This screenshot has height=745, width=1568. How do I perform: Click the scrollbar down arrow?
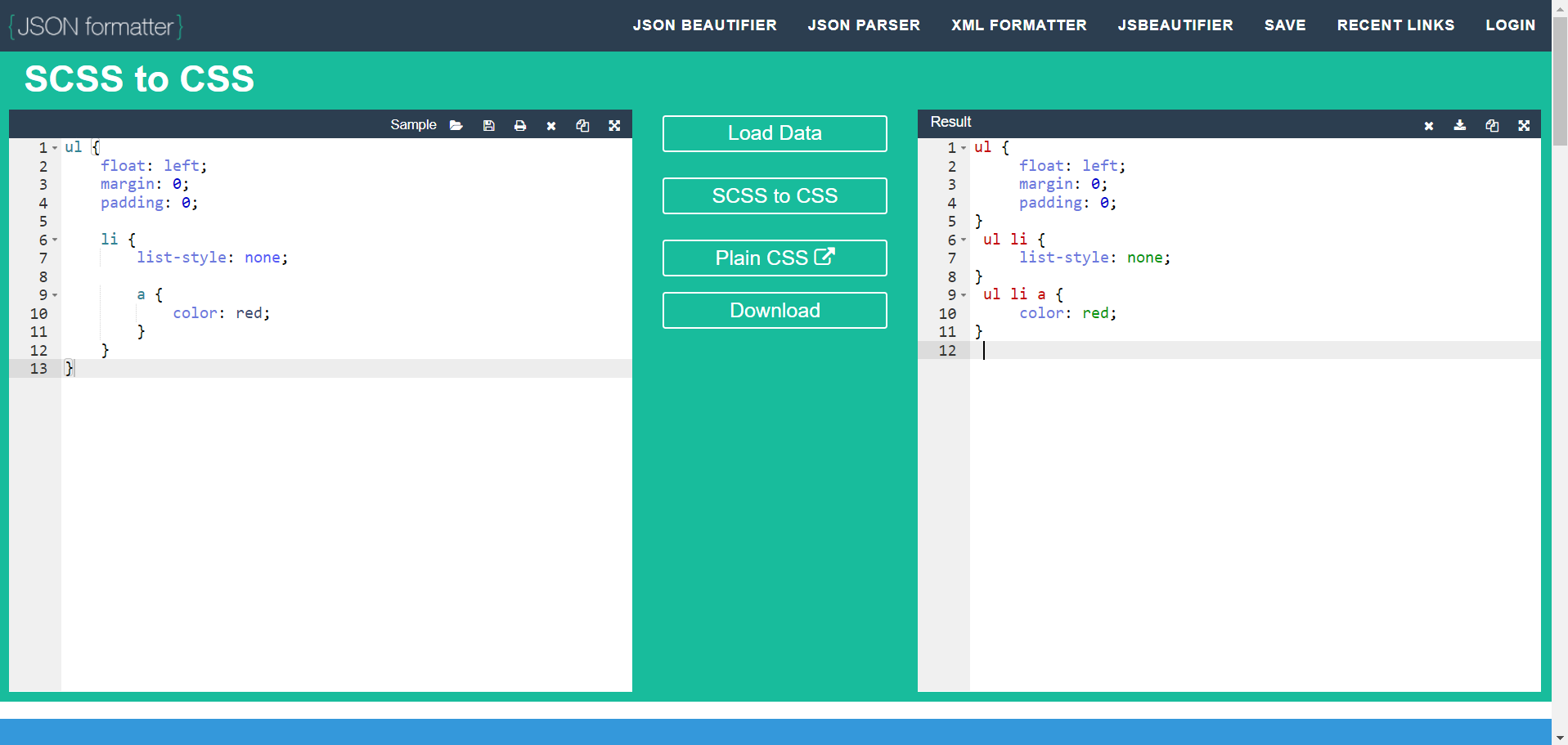[x=1560, y=738]
